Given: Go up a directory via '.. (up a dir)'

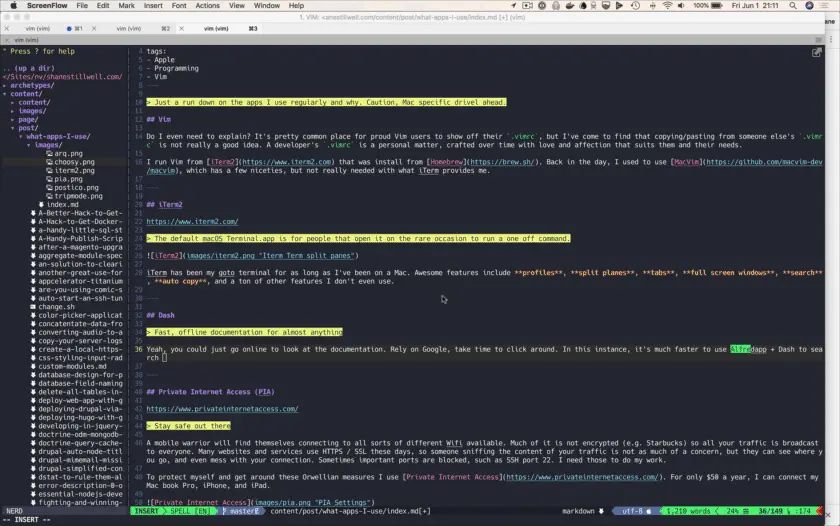Looking at the screenshot, I should [x=29, y=68].
